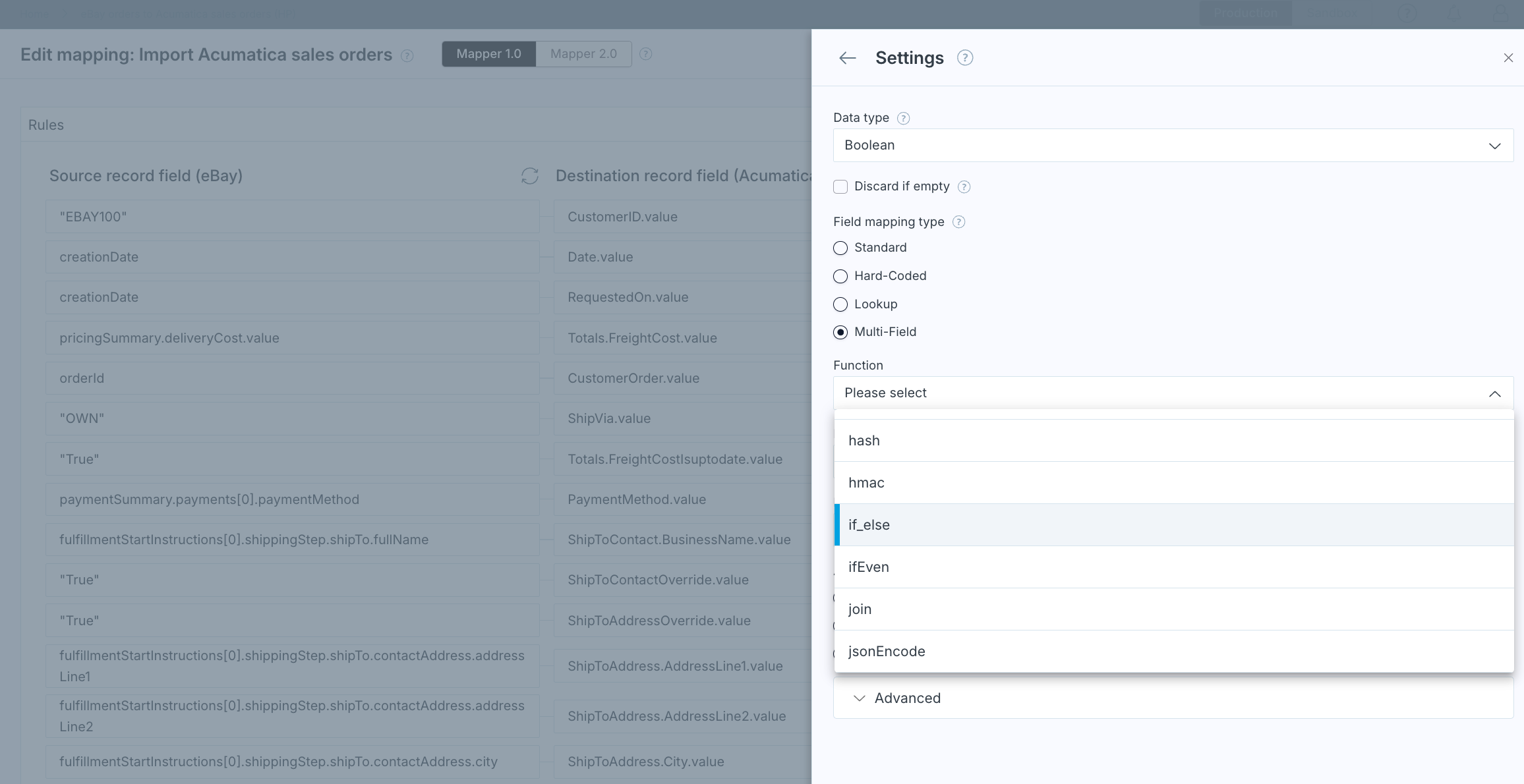Screen dimensions: 1524x784
Task: Click Totals.FreightCostIsuptodate.value destination field
Action: tap(683, 459)
